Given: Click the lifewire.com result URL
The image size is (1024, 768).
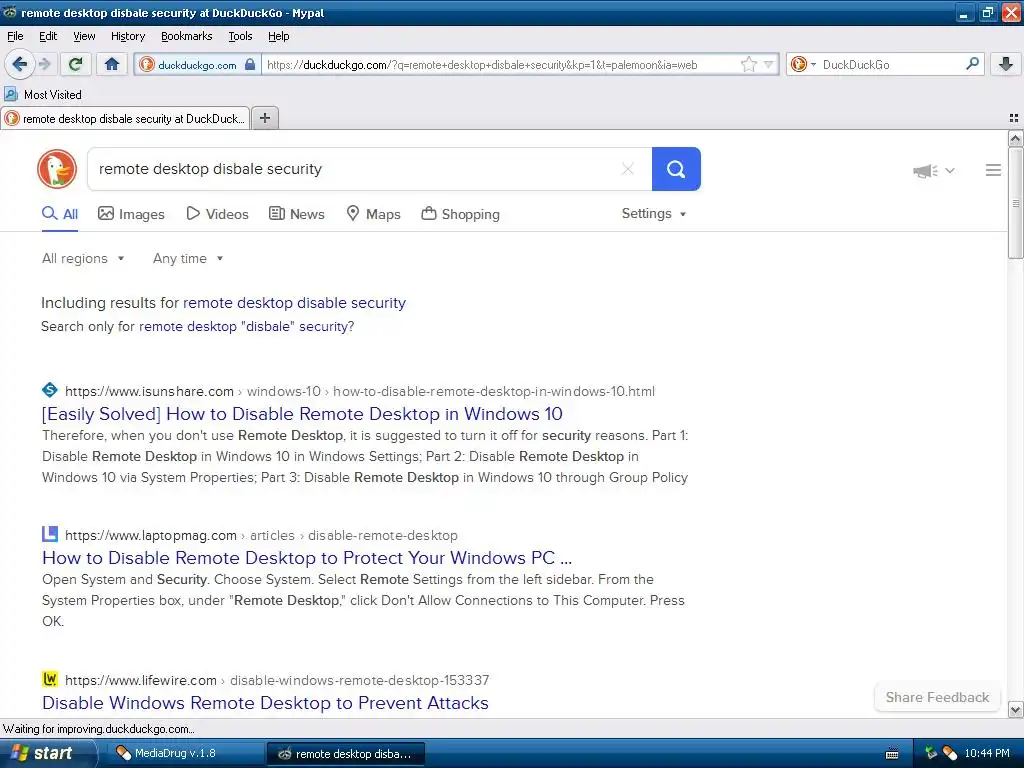Looking at the screenshot, I should pyautogui.click(x=277, y=680).
